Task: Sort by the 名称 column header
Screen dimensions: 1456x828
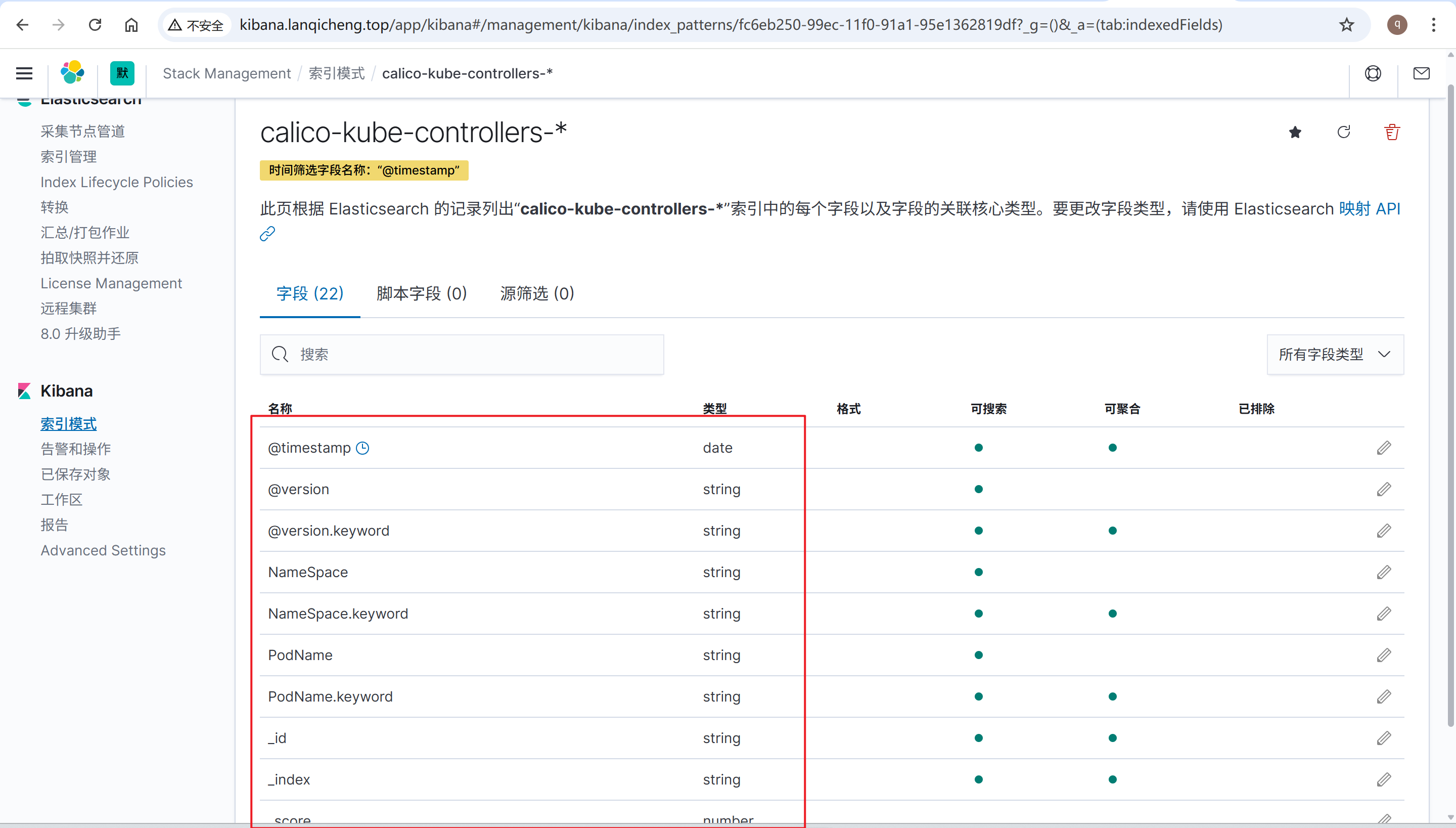Action: pyautogui.click(x=280, y=409)
